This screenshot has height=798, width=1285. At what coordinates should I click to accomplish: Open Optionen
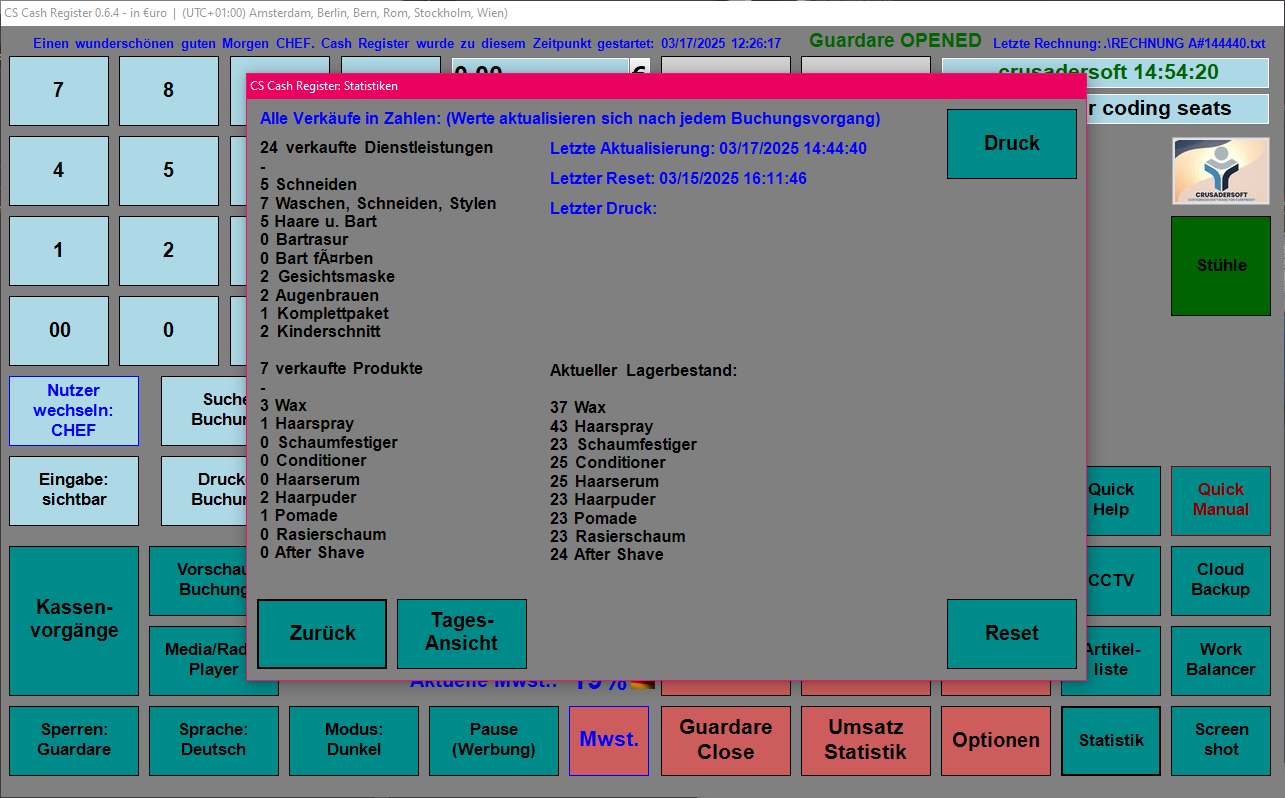[996, 741]
